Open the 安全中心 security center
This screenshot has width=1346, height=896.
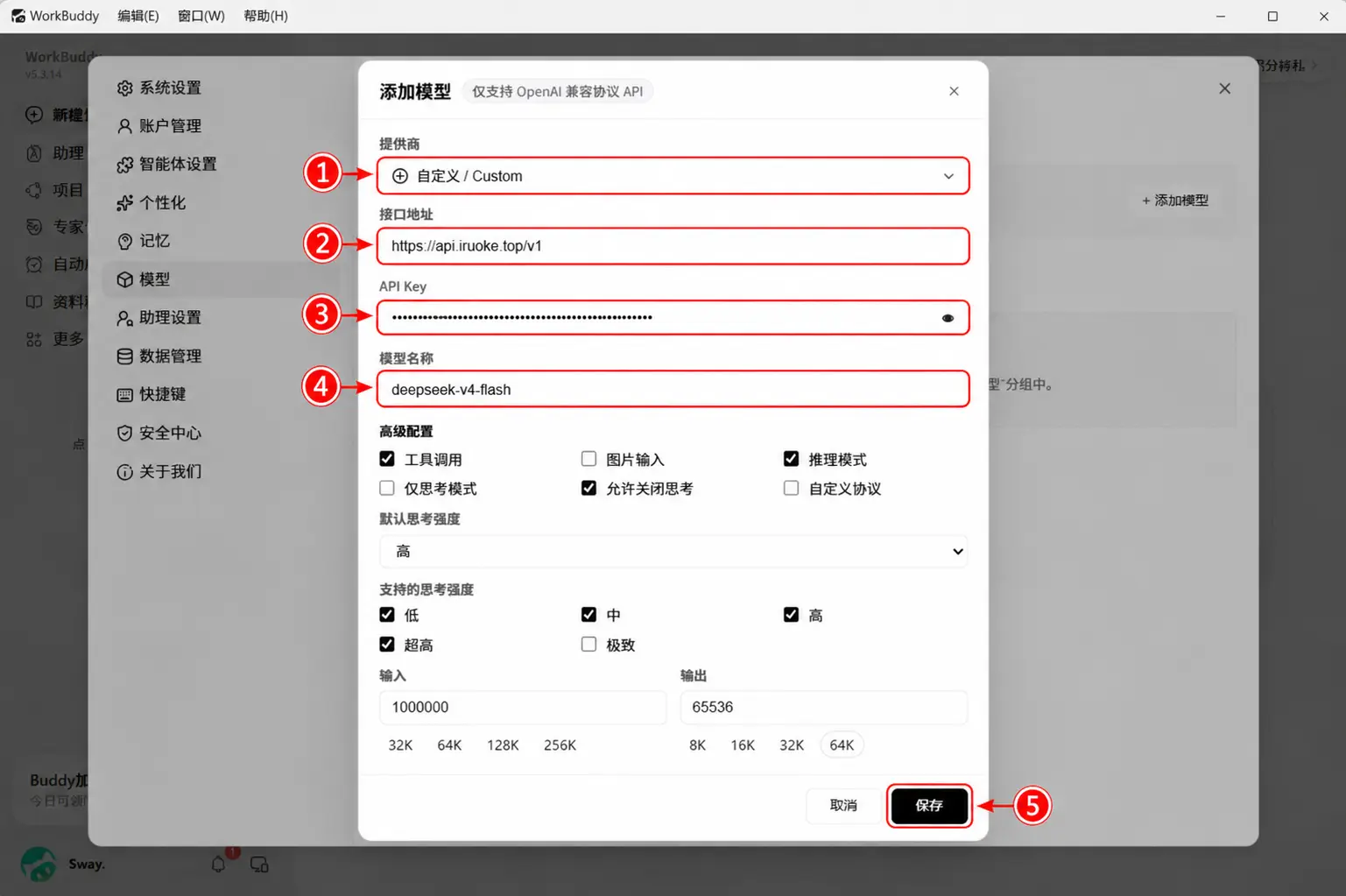[x=159, y=433]
